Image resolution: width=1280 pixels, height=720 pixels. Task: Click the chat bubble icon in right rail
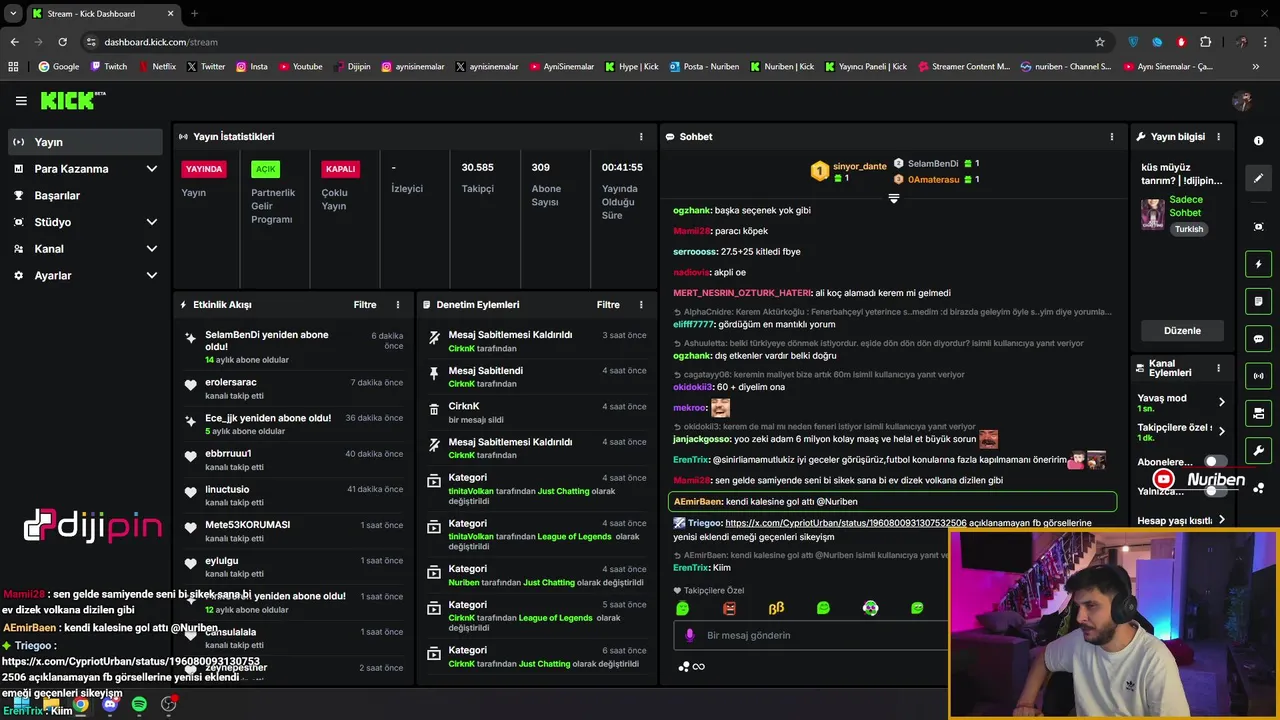click(x=1259, y=339)
